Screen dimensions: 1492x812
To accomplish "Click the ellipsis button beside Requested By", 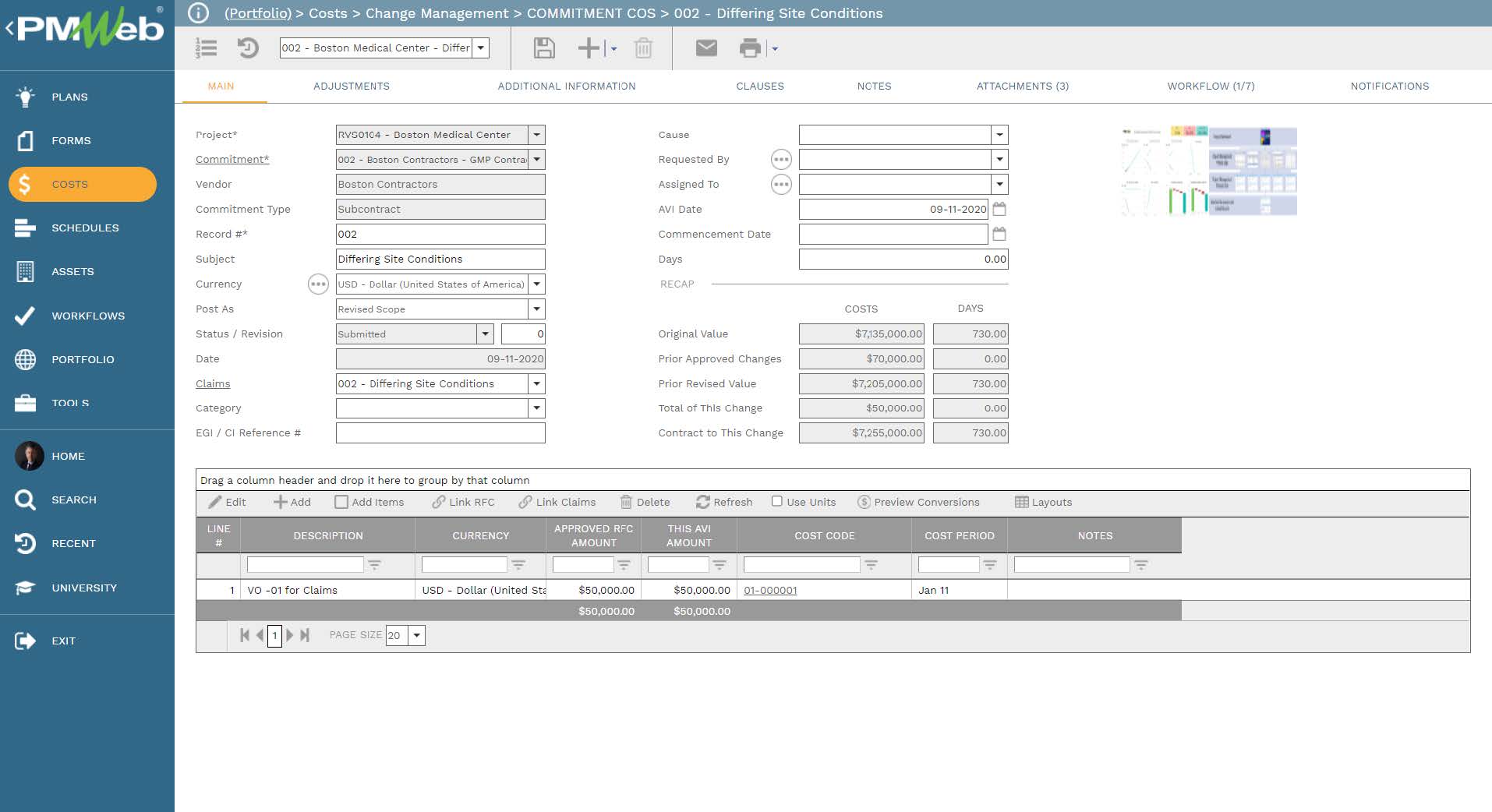I will point(781,160).
